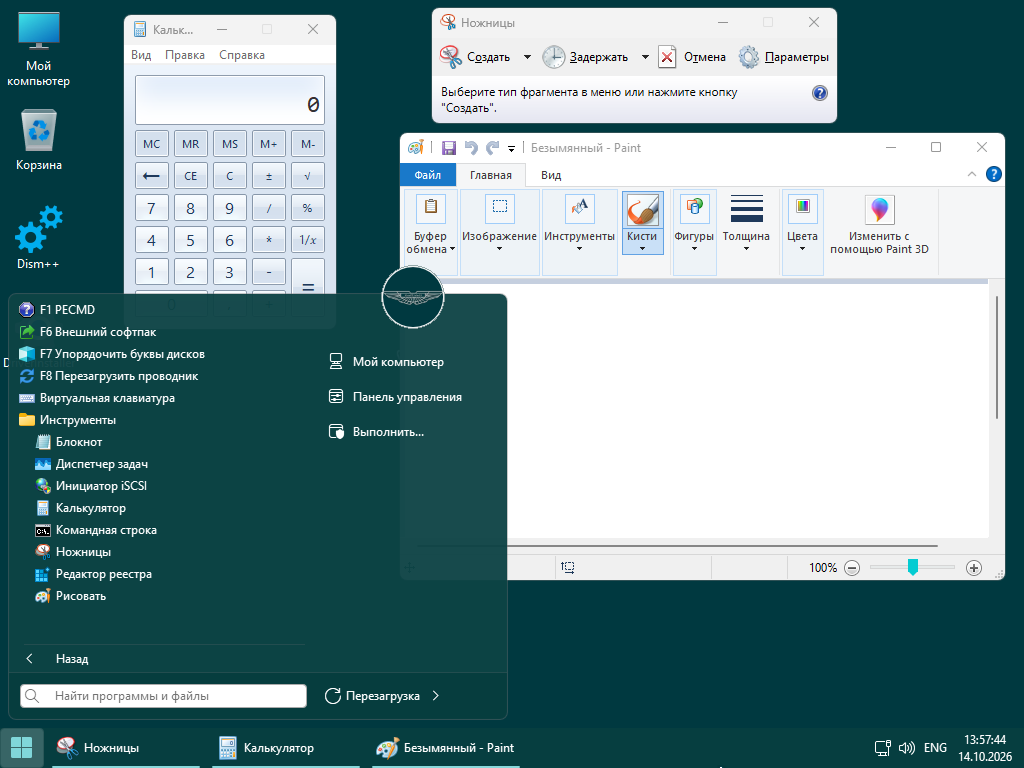Open Параметры in the Ножницы window

[x=783, y=57]
